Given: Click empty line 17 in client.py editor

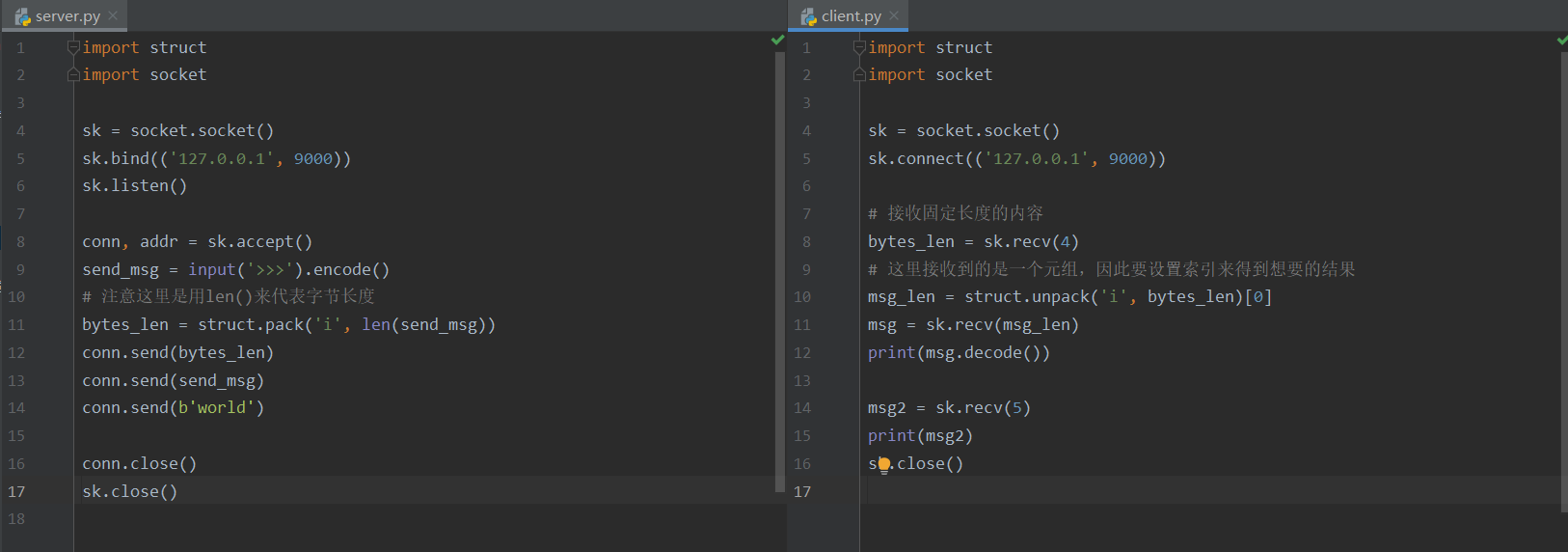Looking at the screenshot, I should pyautogui.click(x=1209, y=491).
